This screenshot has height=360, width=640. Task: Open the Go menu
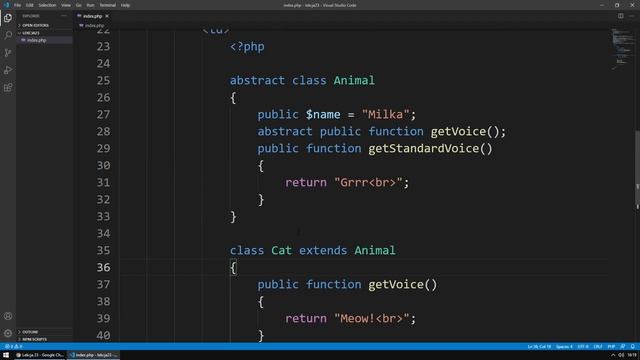78,5
